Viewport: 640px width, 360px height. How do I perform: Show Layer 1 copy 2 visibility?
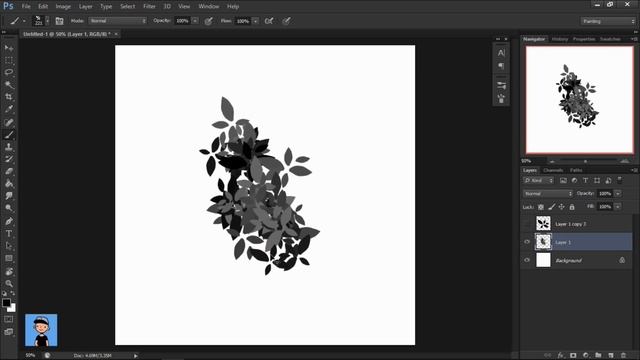tap(527, 224)
